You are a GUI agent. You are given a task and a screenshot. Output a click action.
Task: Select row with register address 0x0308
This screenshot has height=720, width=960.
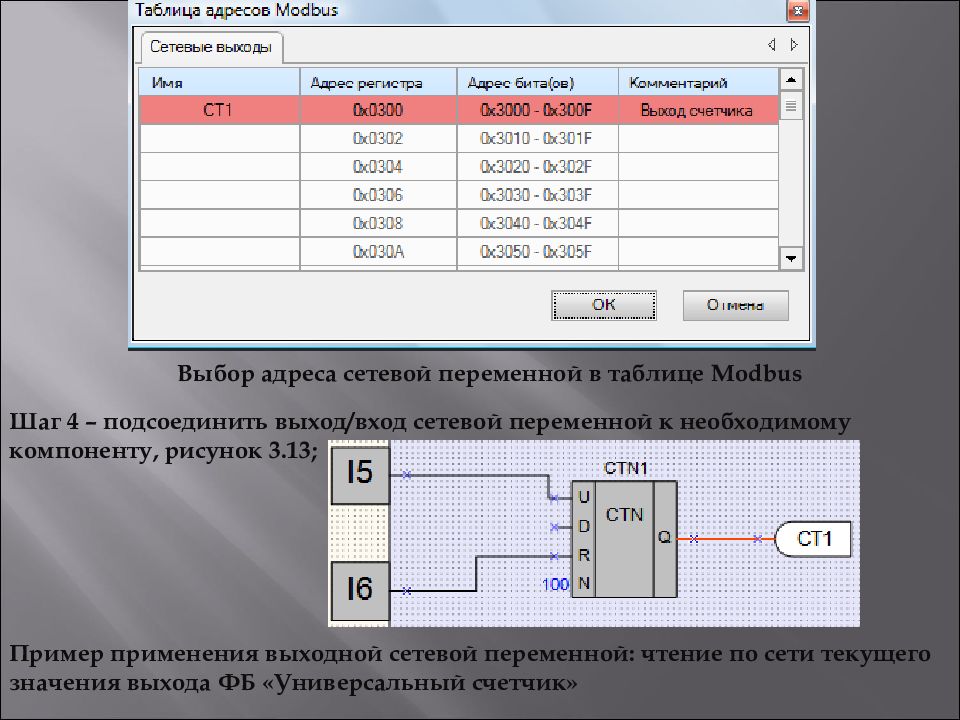coord(377,222)
